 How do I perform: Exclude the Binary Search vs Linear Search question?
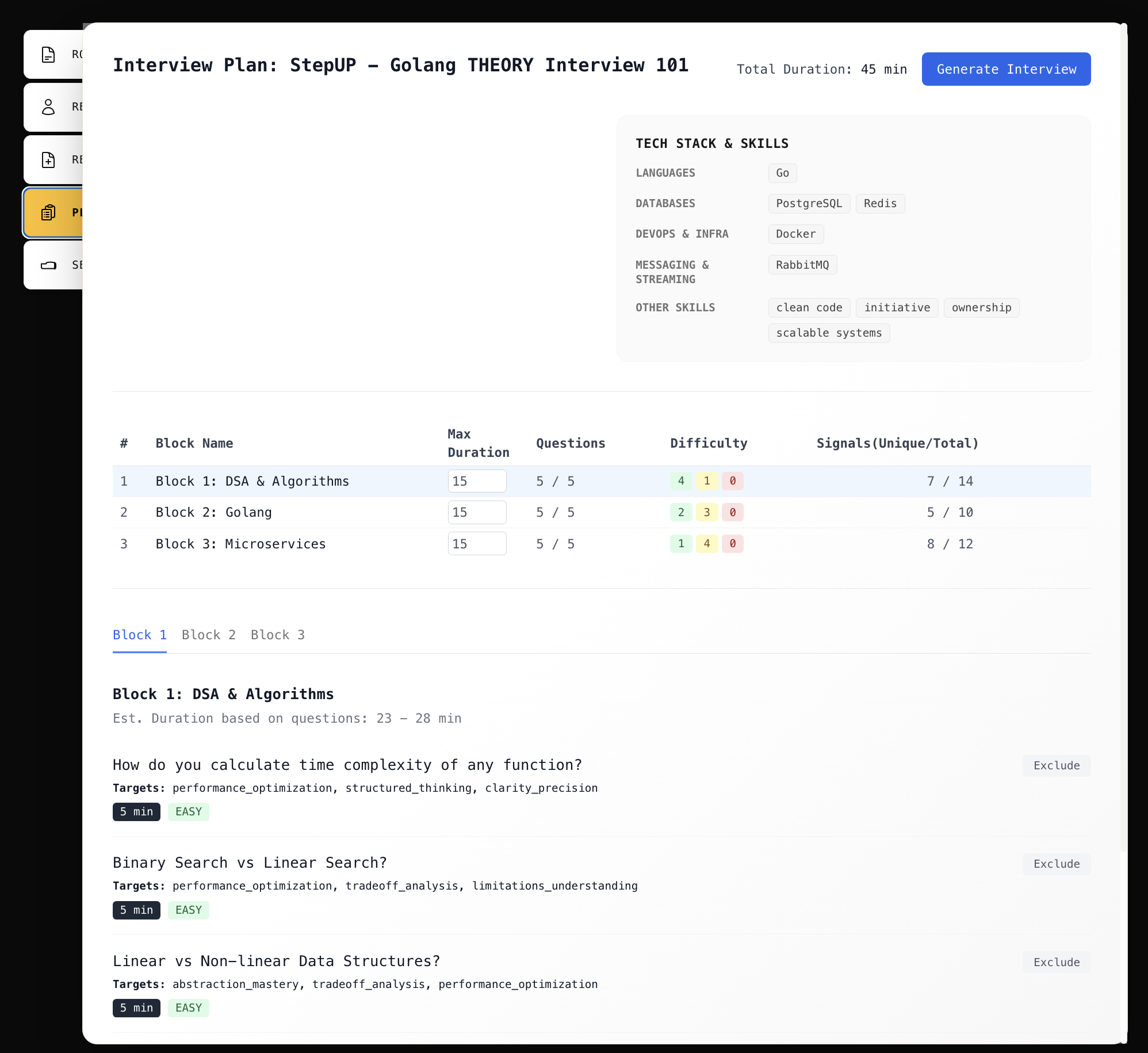pos(1056,864)
